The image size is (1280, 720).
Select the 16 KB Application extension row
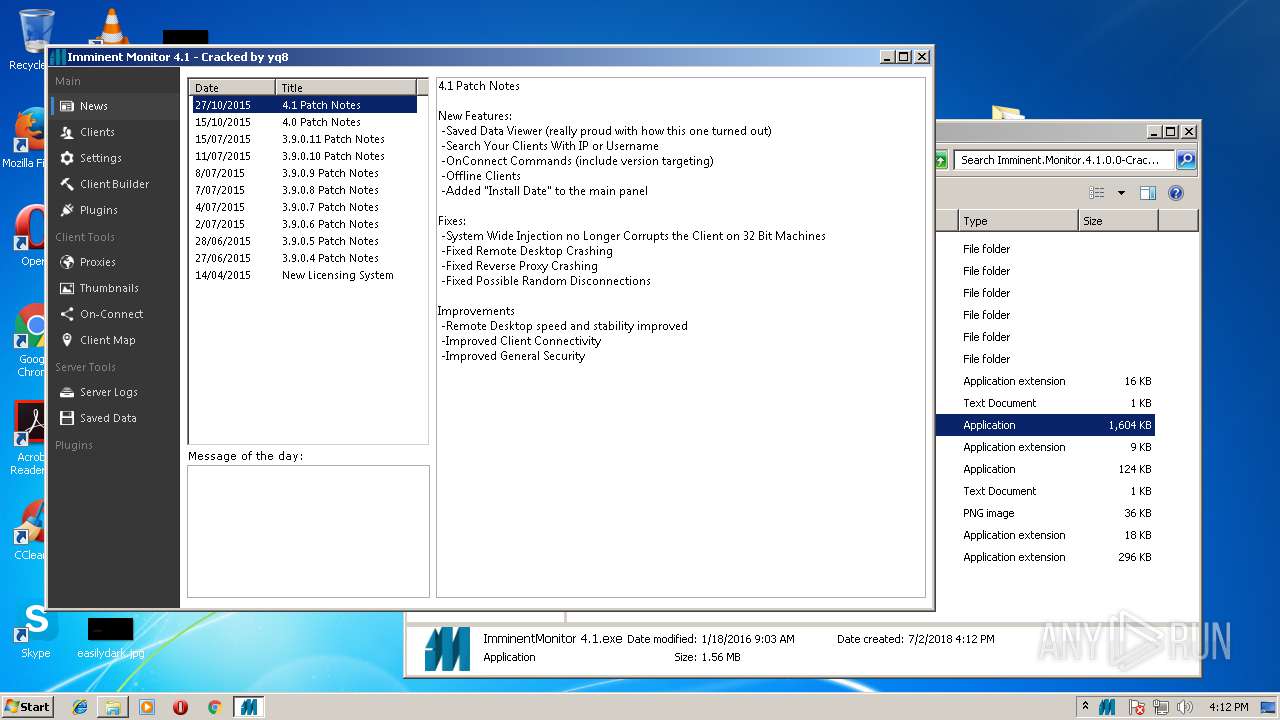click(1045, 381)
